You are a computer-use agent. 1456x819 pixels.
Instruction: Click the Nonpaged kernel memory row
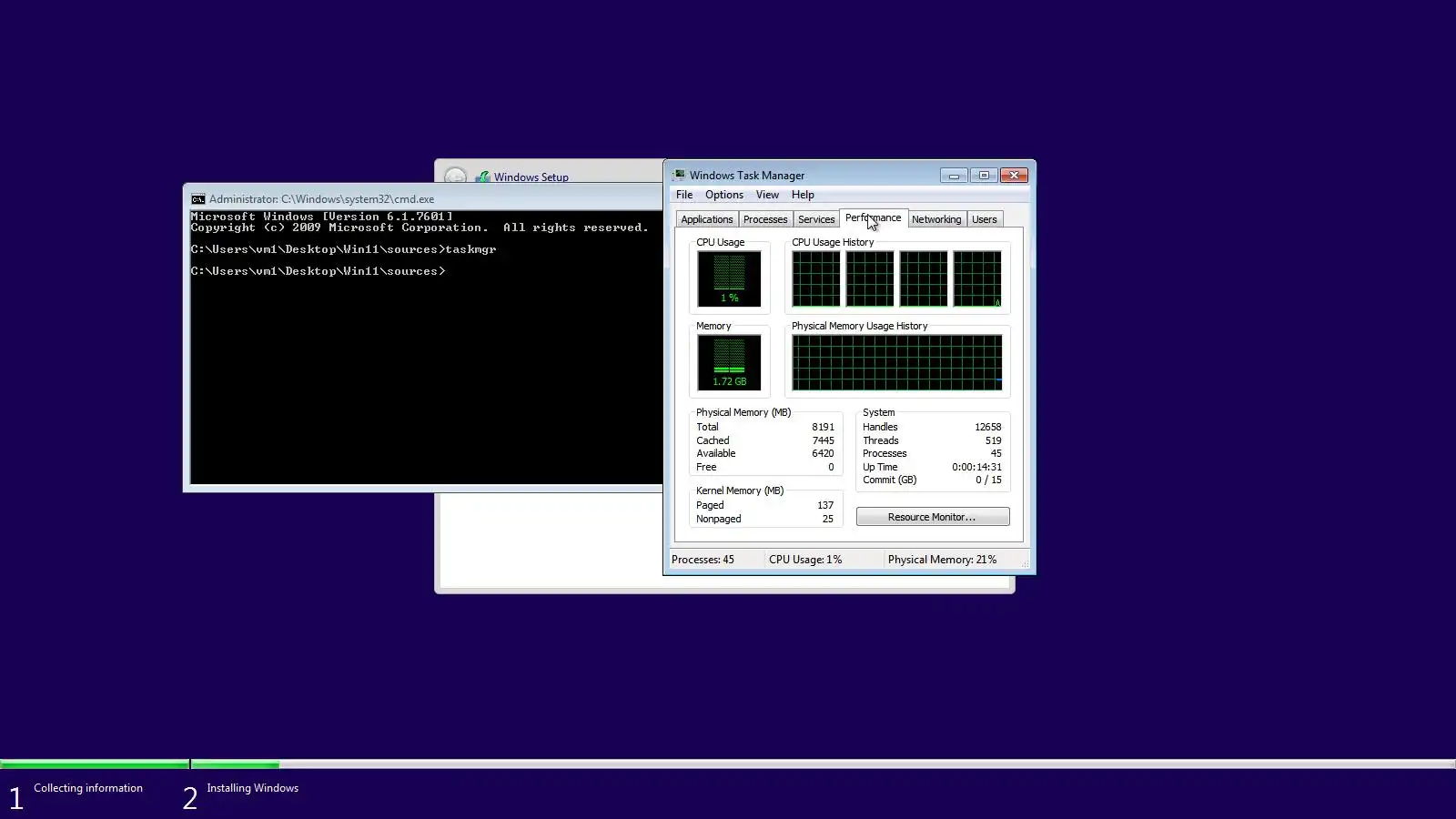click(764, 519)
